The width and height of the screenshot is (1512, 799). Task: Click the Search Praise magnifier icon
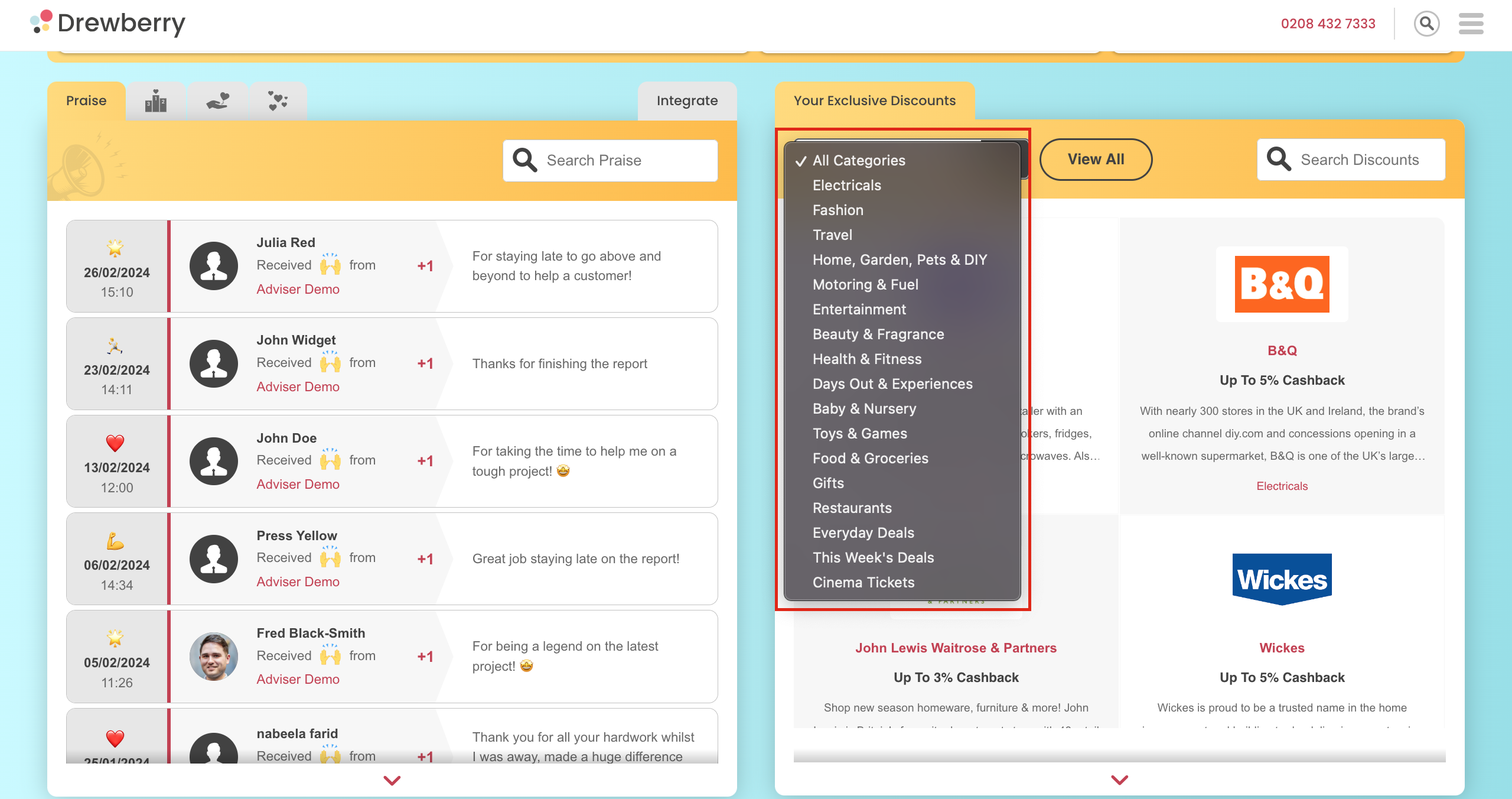tap(524, 160)
